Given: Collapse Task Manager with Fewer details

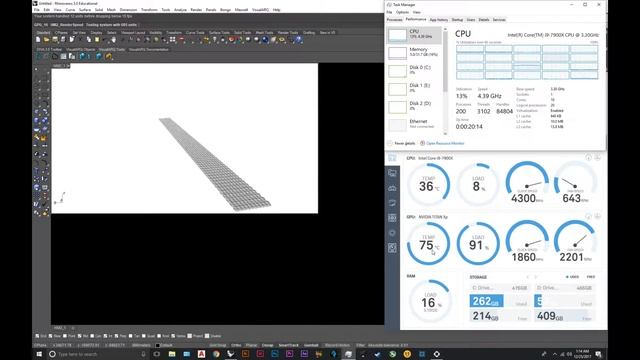Looking at the screenshot, I should point(402,143).
